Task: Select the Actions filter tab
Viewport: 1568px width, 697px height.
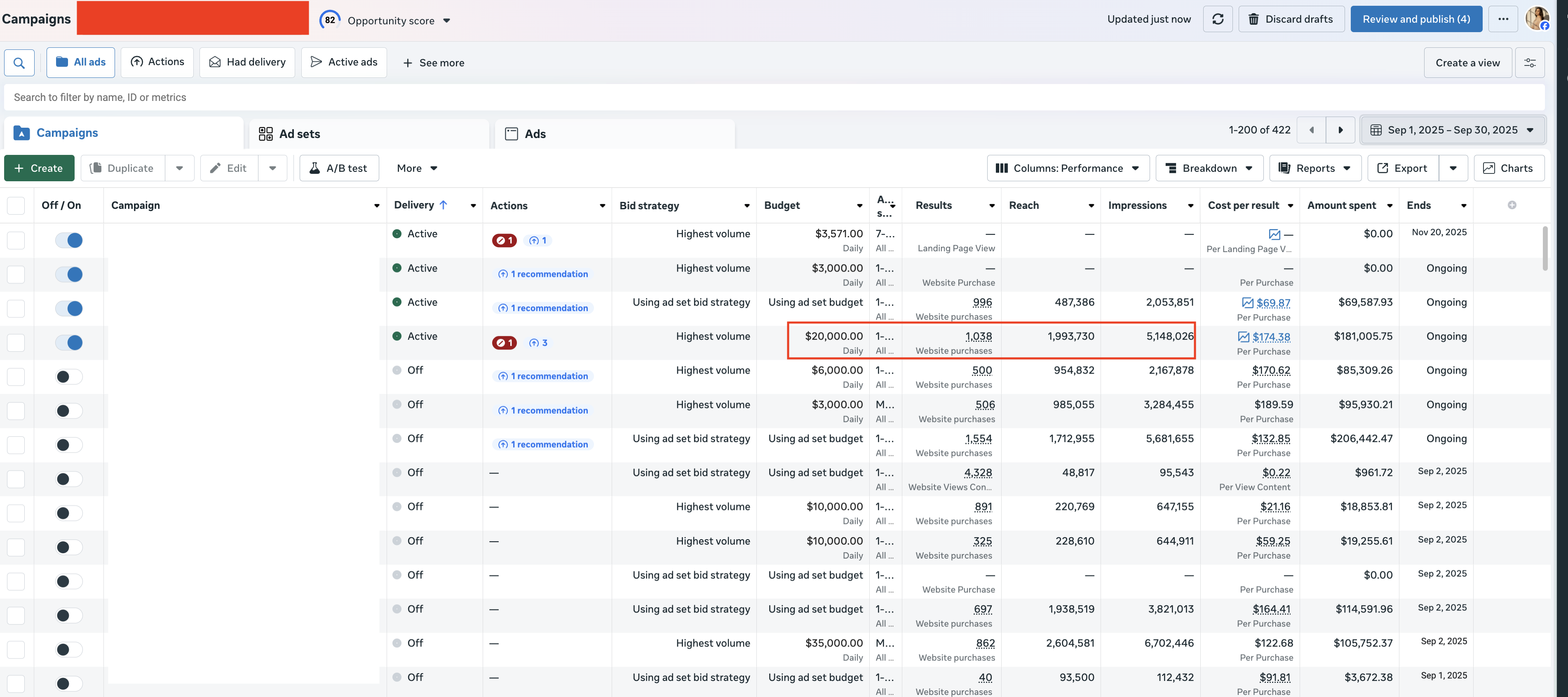Action: pos(157,62)
